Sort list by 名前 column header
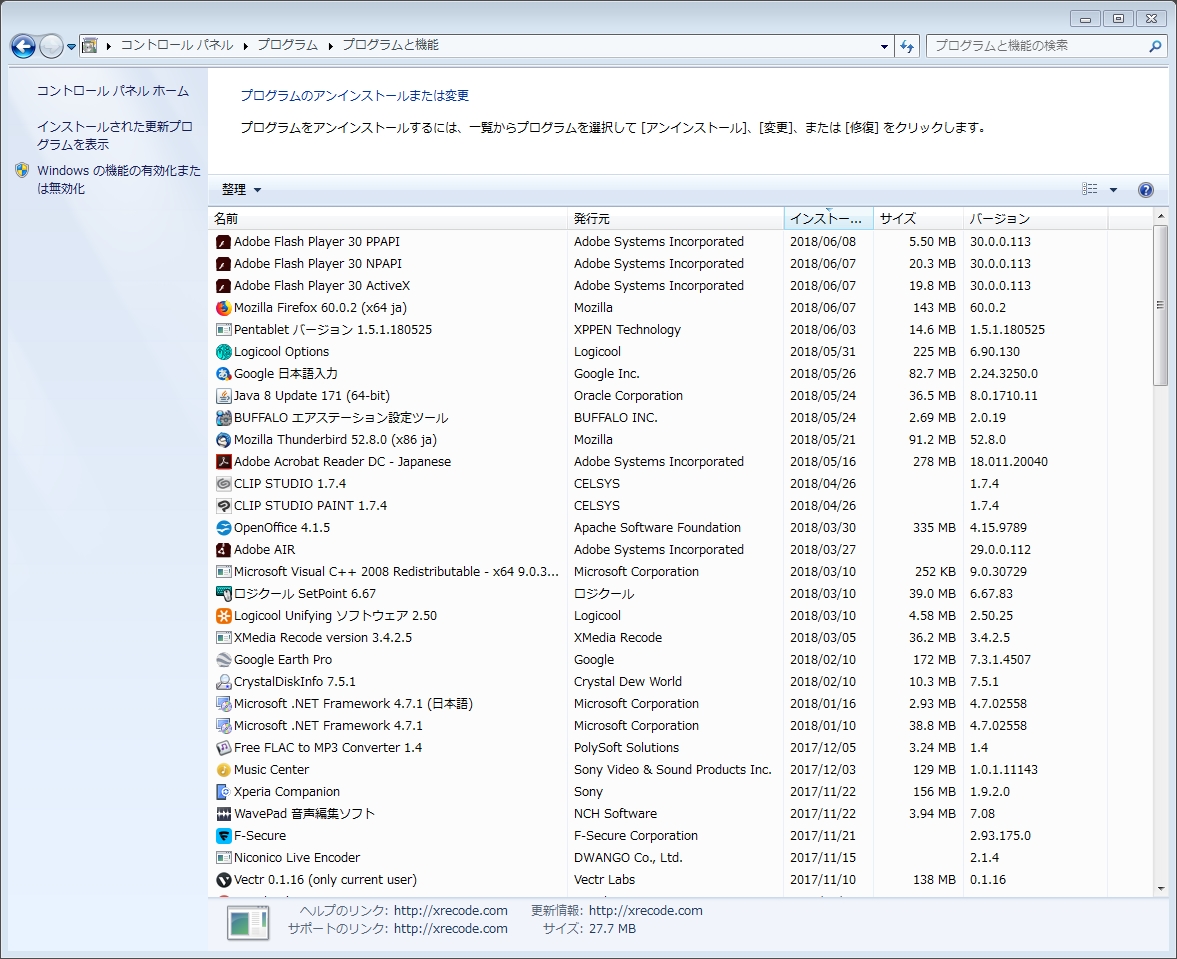Viewport: 1177px width, 959px height. click(x=387, y=219)
